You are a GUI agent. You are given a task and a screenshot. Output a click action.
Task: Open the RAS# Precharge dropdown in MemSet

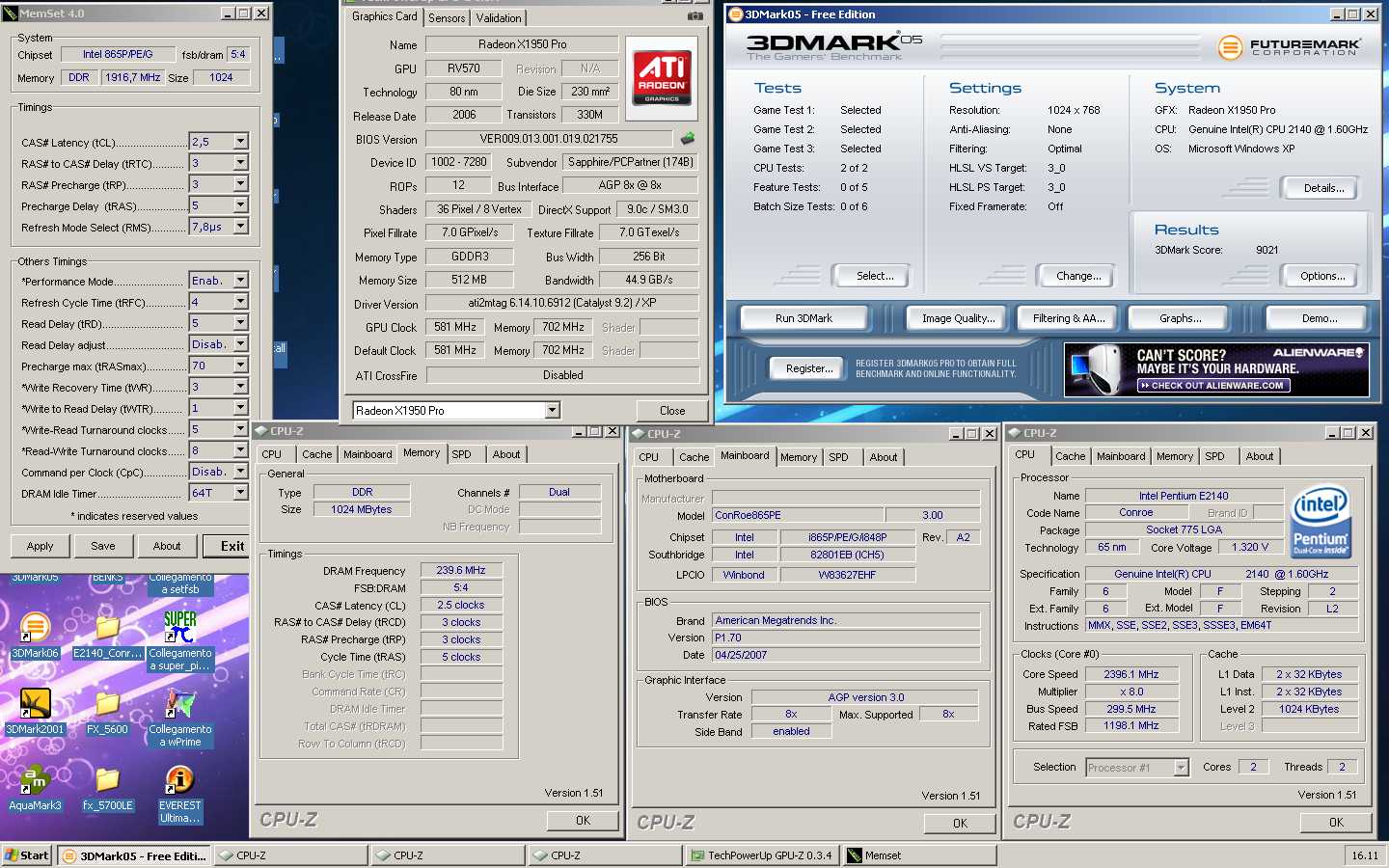pos(240,184)
